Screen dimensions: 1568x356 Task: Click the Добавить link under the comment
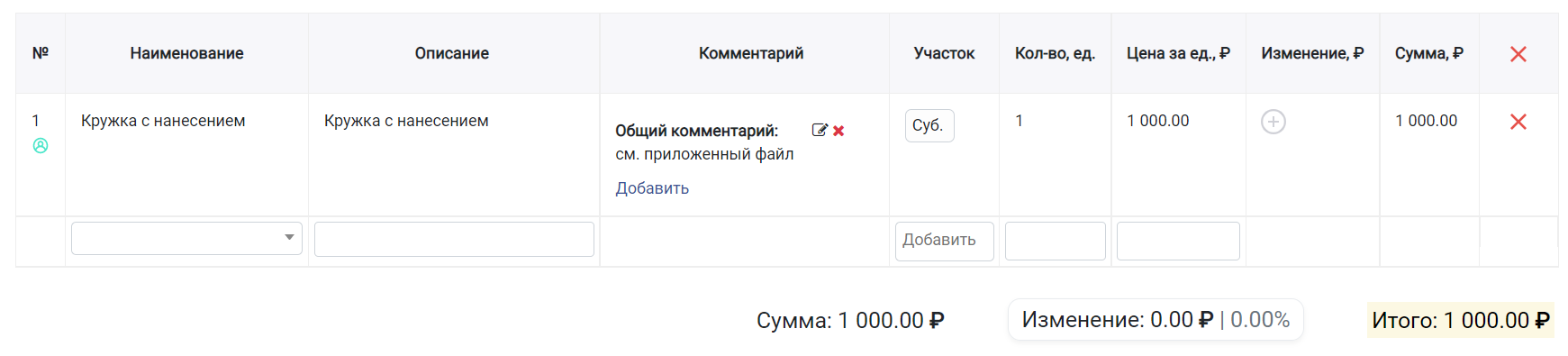[x=652, y=188]
